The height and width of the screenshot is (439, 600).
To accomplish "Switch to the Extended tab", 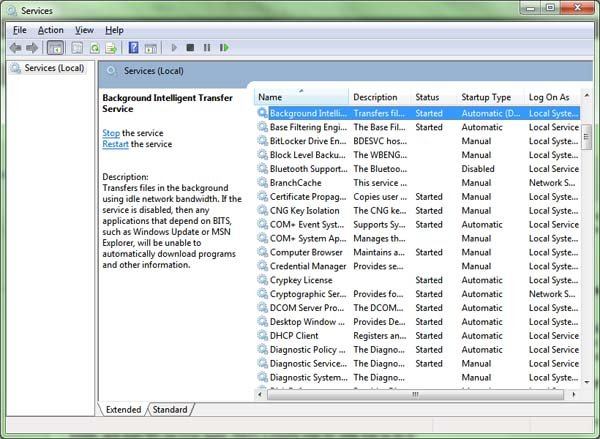I will pyautogui.click(x=123, y=410).
